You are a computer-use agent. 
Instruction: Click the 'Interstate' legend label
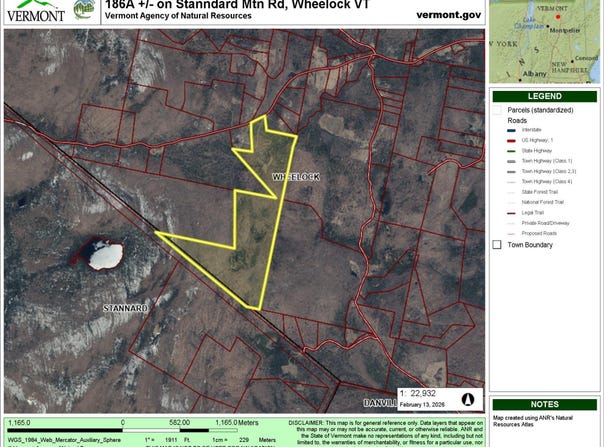tap(531, 130)
